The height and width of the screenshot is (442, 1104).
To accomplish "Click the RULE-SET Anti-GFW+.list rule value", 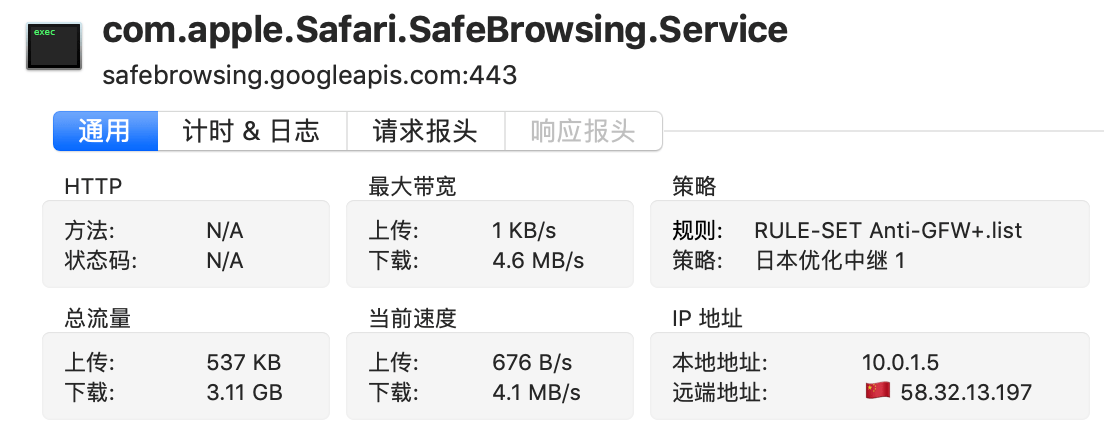I will 888,231.
